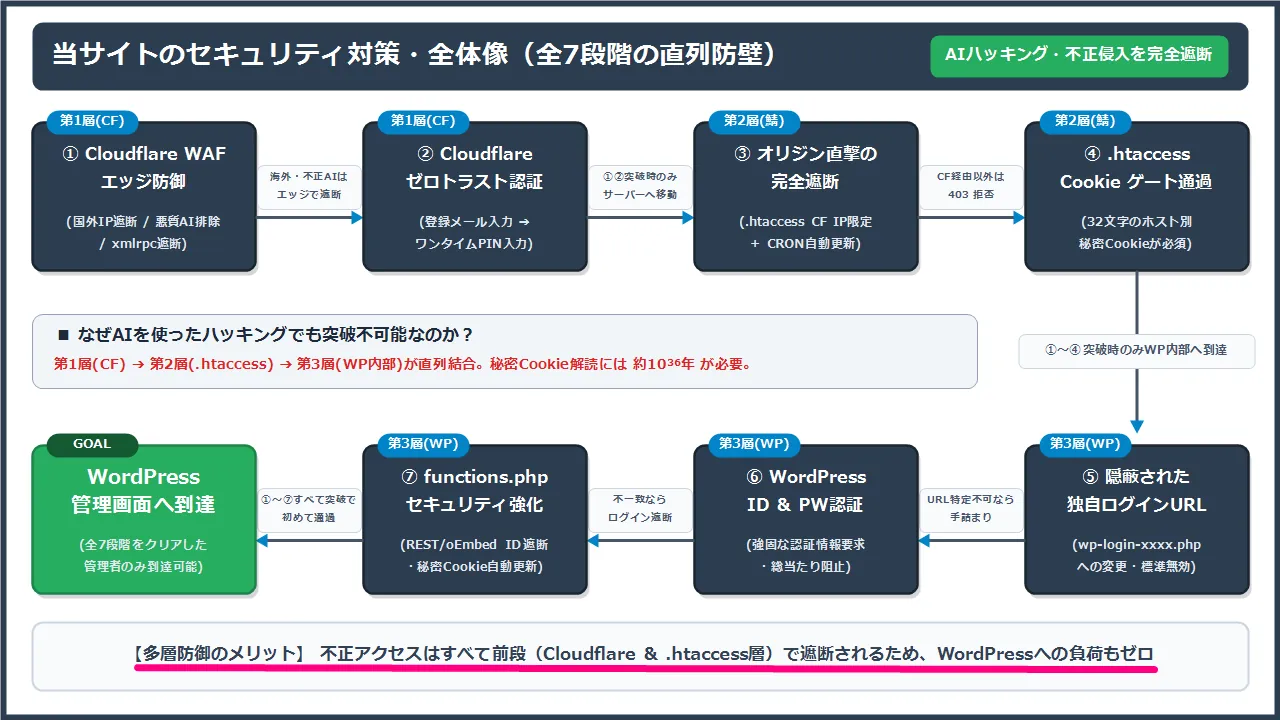Click the "第1層(CF)" tag above Cloudflare WAF box

point(92,121)
